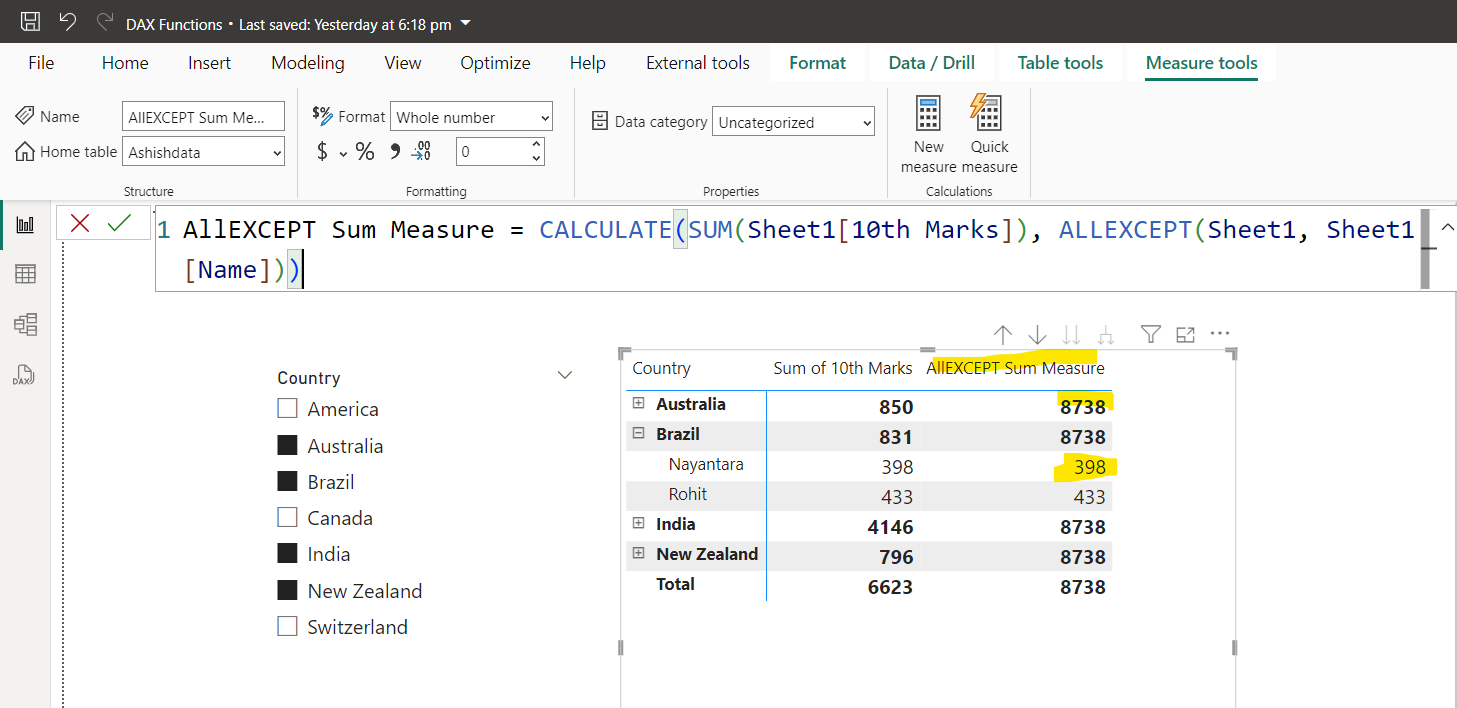The height and width of the screenshot is (708, 1457).
Task: Open Model view in left sidebar
Action: coord(25,324)
